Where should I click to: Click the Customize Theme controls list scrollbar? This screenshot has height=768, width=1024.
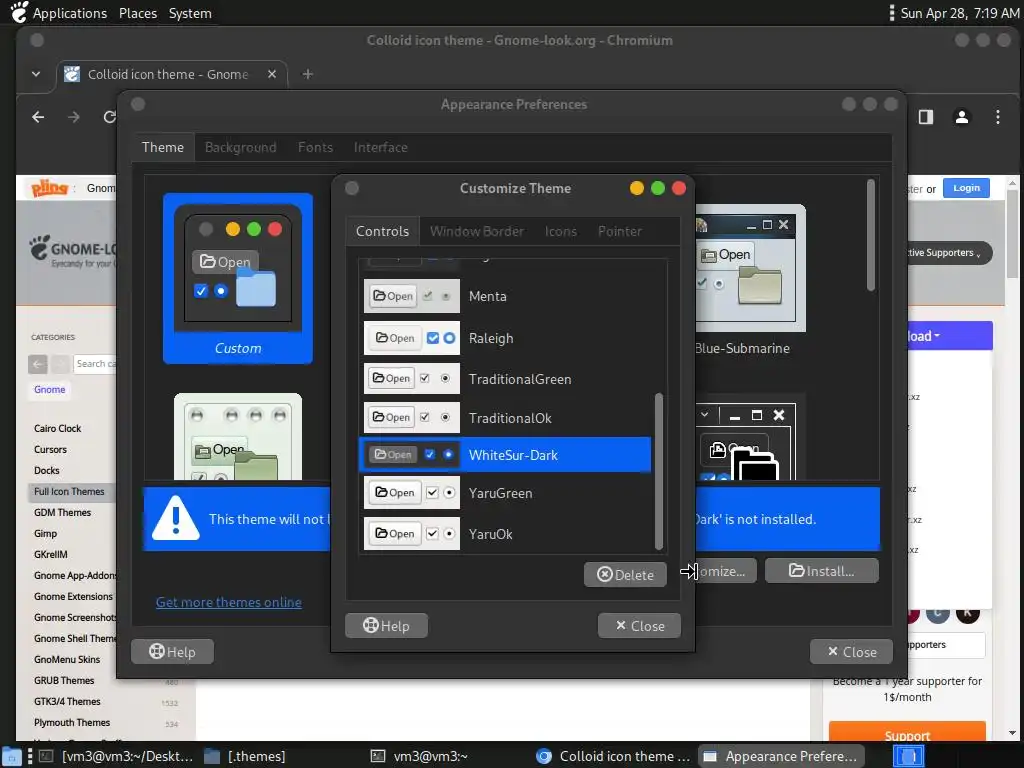tap(658, 471)
